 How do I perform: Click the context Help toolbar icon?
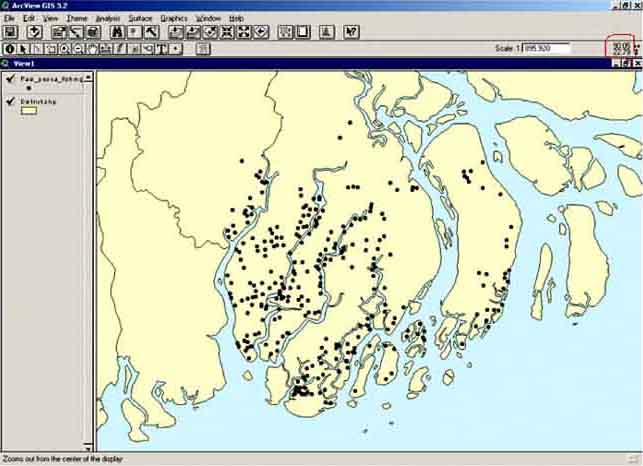tap(351, 32)
